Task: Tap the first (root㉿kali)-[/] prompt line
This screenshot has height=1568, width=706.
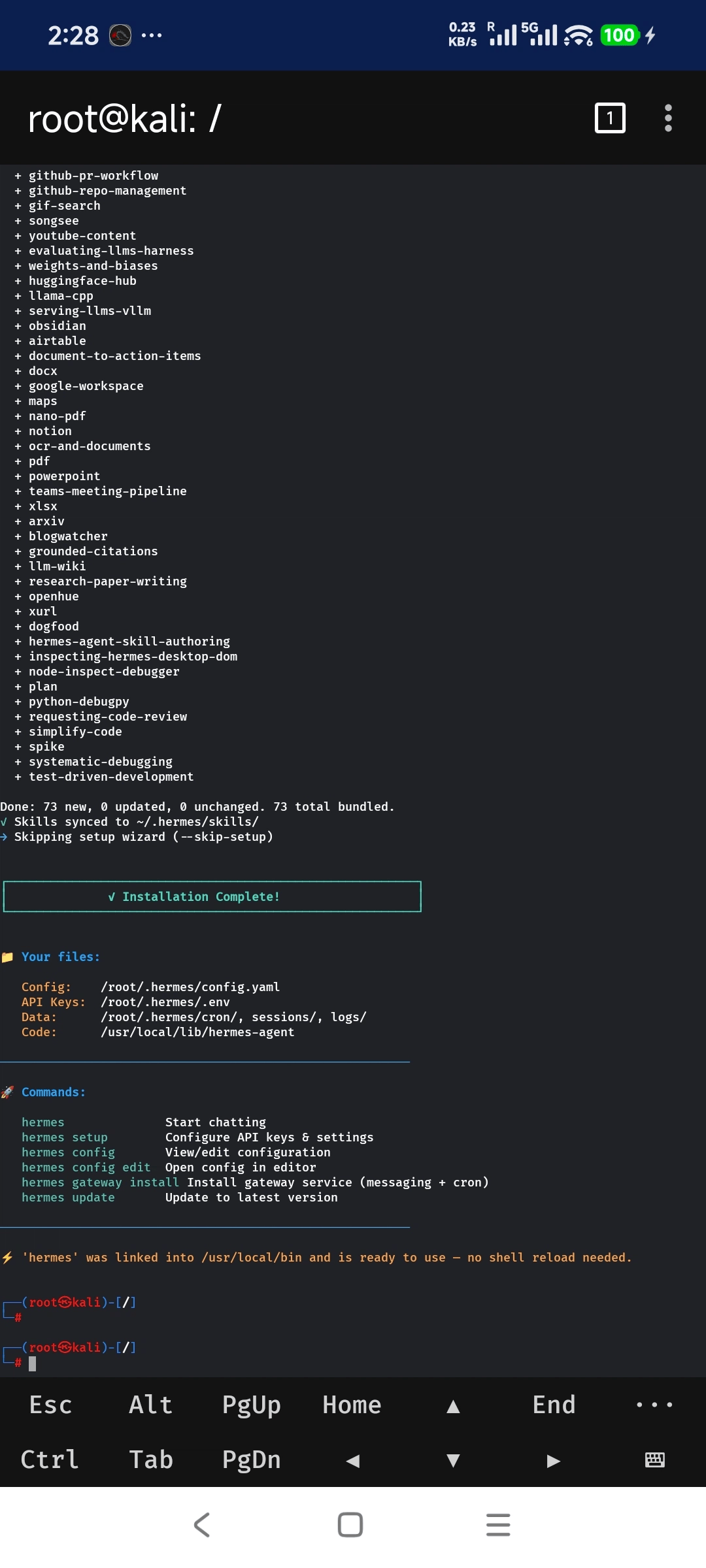Action: [x=69, y=1302]
